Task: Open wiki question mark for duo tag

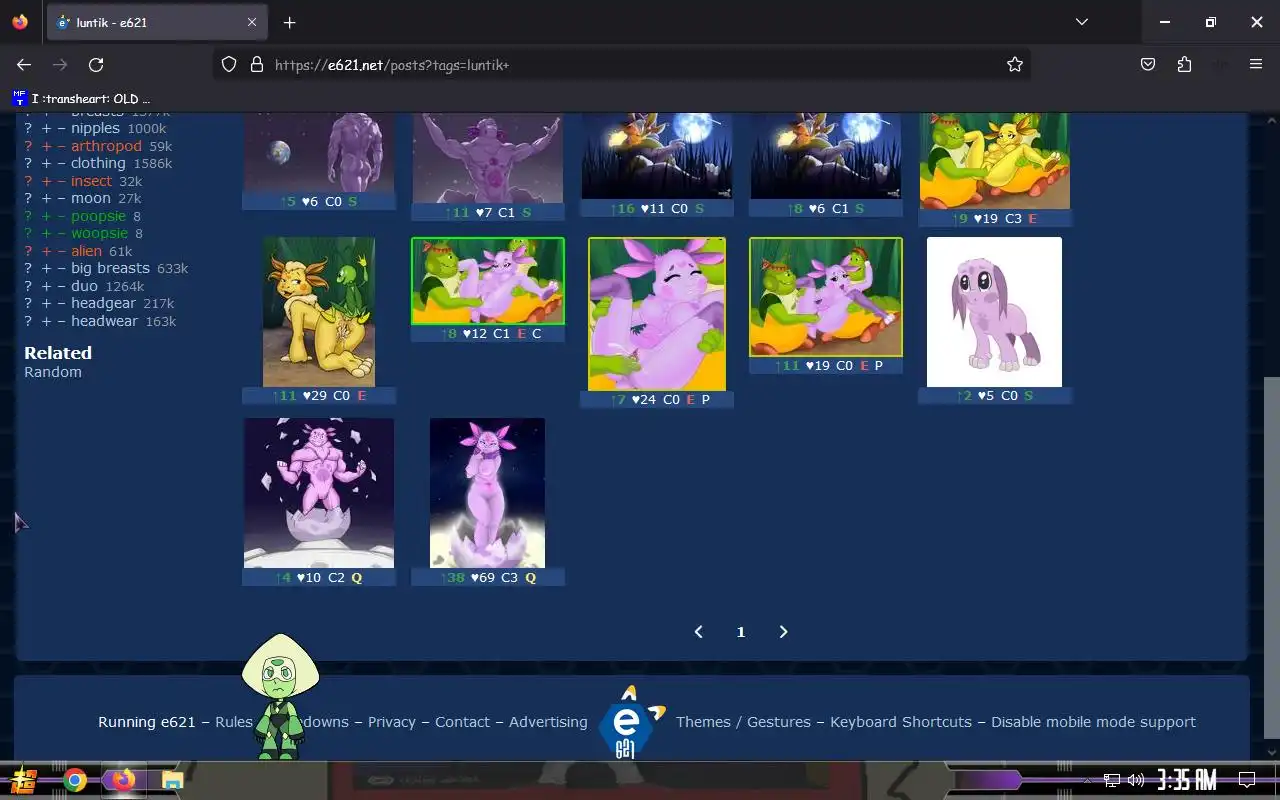Action: click(29, 286)
